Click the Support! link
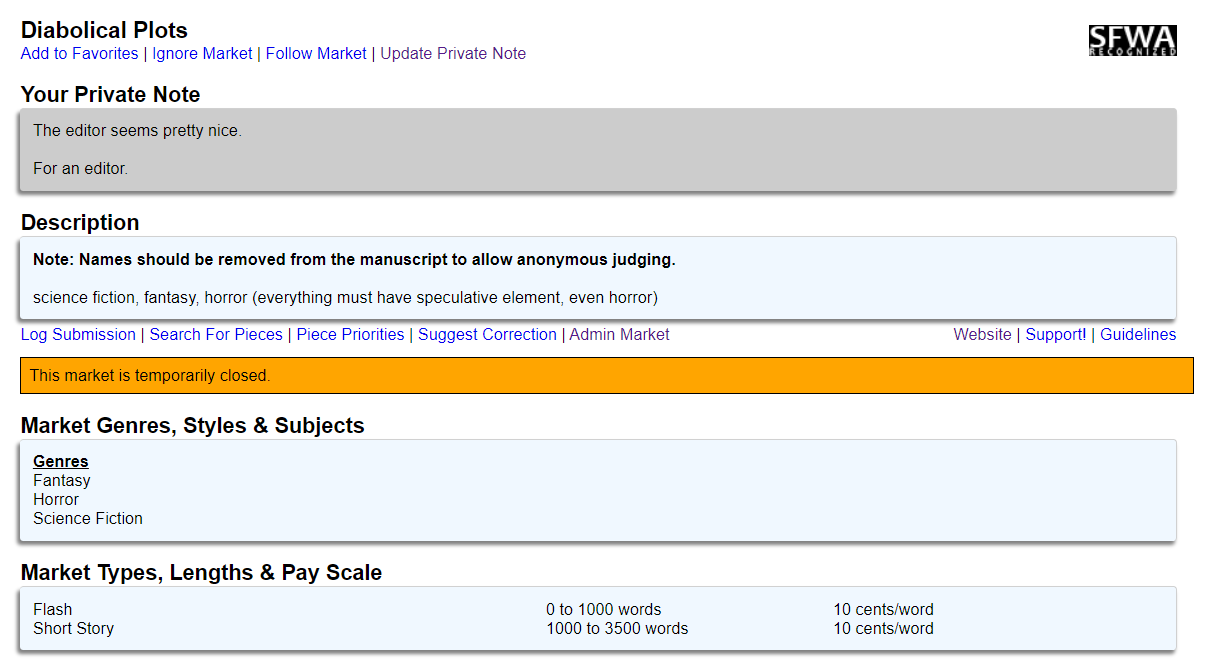The height and width of the screenshot is (667, 1224). [1056, 335]
